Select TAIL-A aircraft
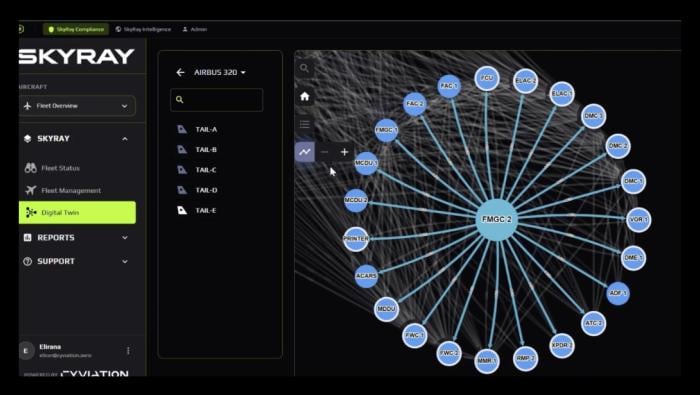 (x=197, y=129)
